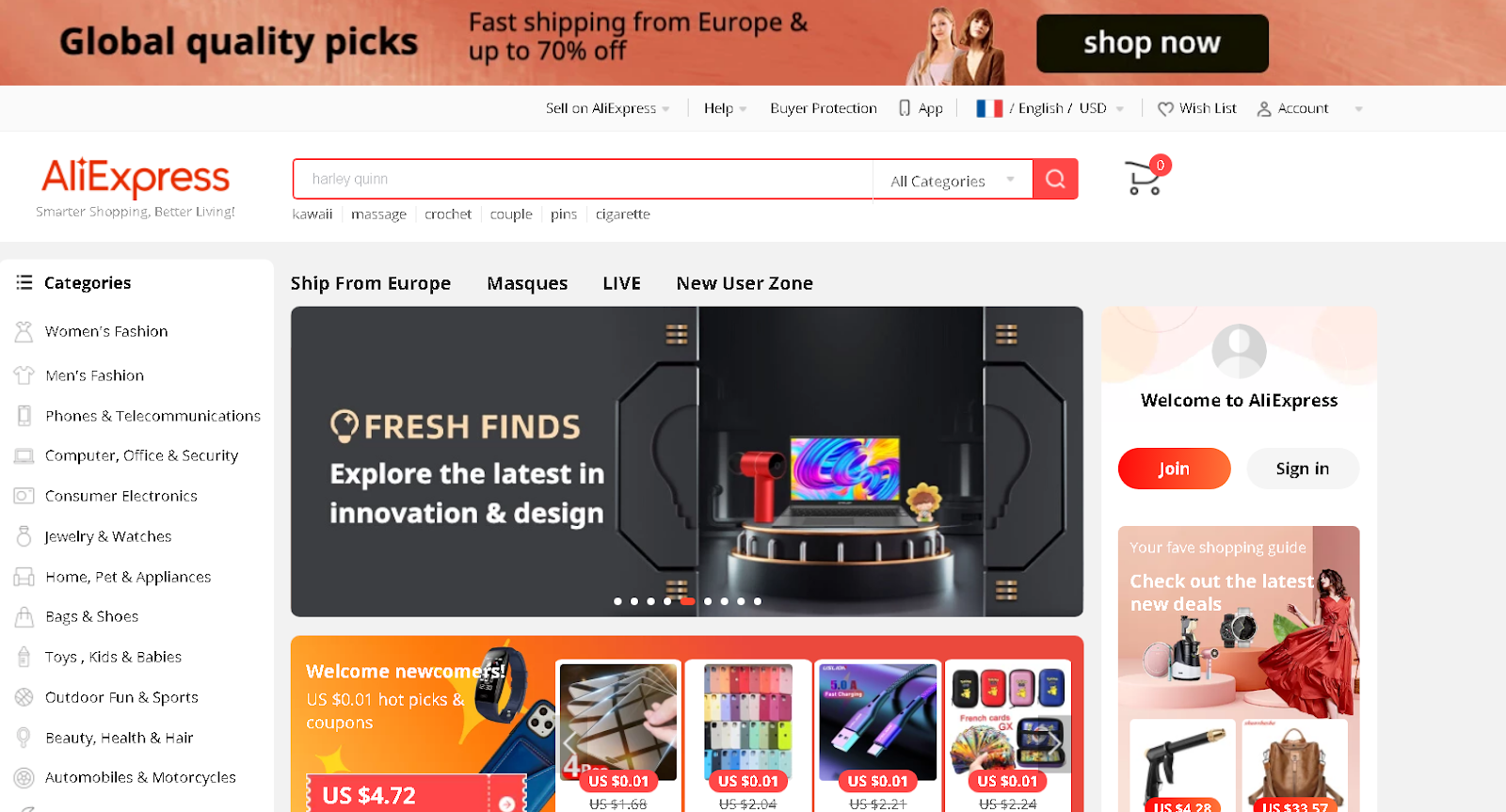The height and width of the screenshot is (812, 1506).
Task: Expand Sell on AliExpress menu
Action: 608,108
